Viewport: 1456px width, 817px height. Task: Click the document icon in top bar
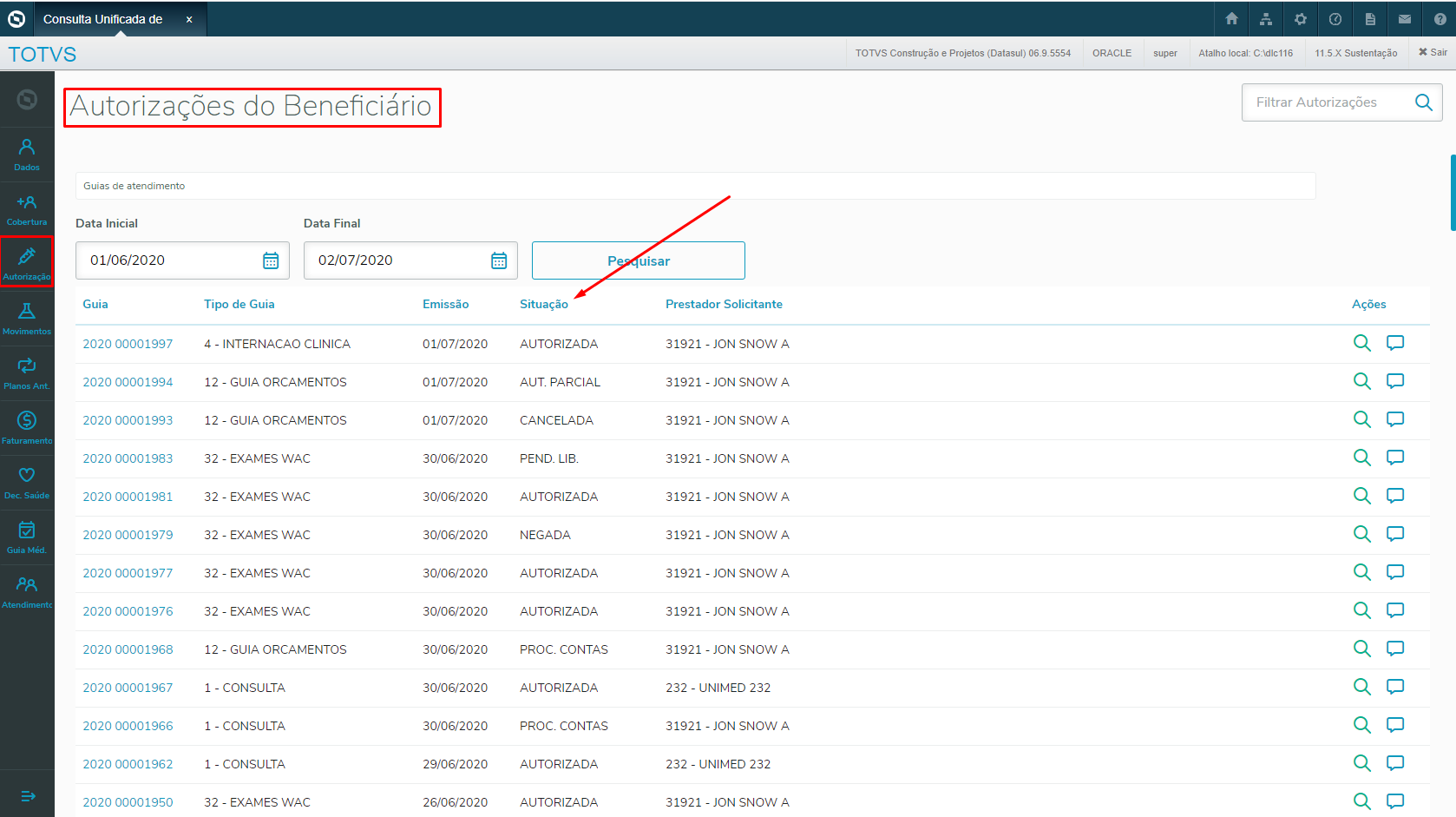point(1370,18)
